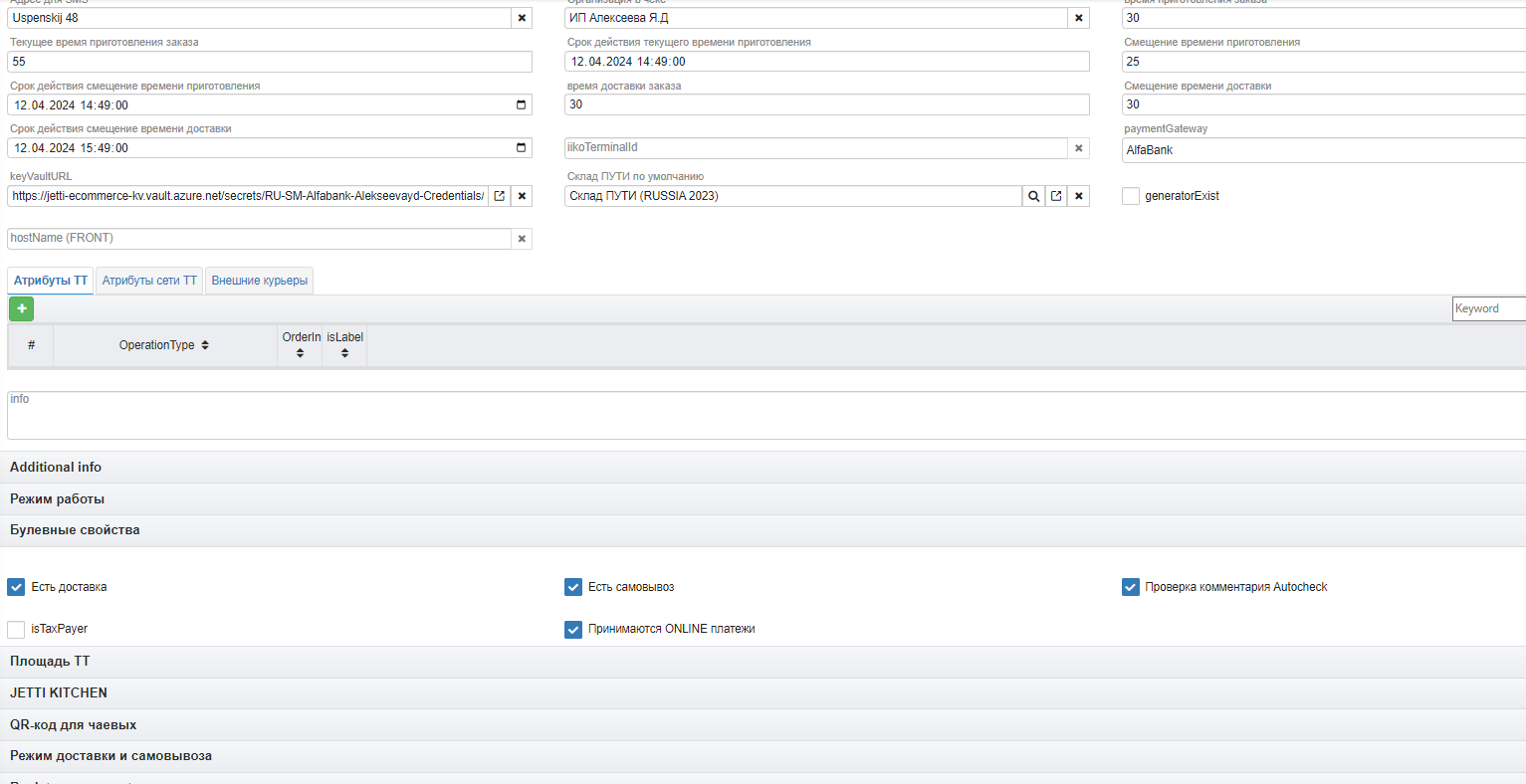
Task: Open Склад ПУТИ (RUSSIA 2023) in new window
Action: (1056, 196)
